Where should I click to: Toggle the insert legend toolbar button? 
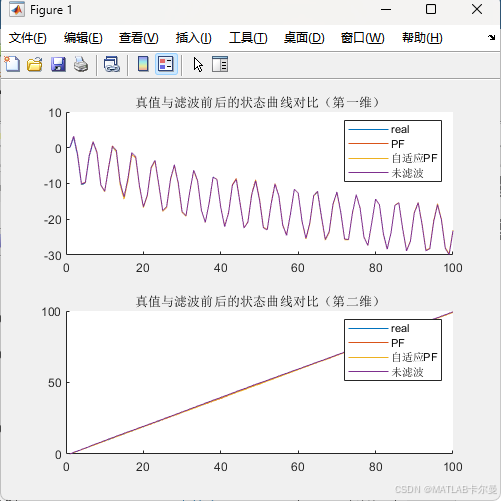[x=166, y=64]
